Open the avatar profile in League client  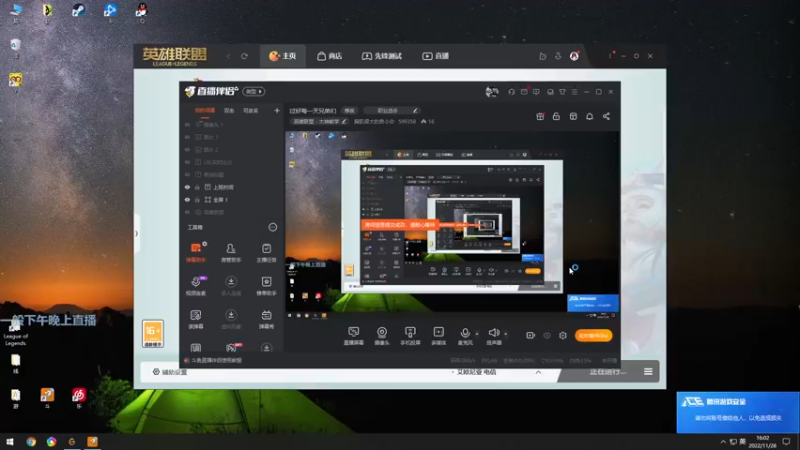tap(574, 56)
